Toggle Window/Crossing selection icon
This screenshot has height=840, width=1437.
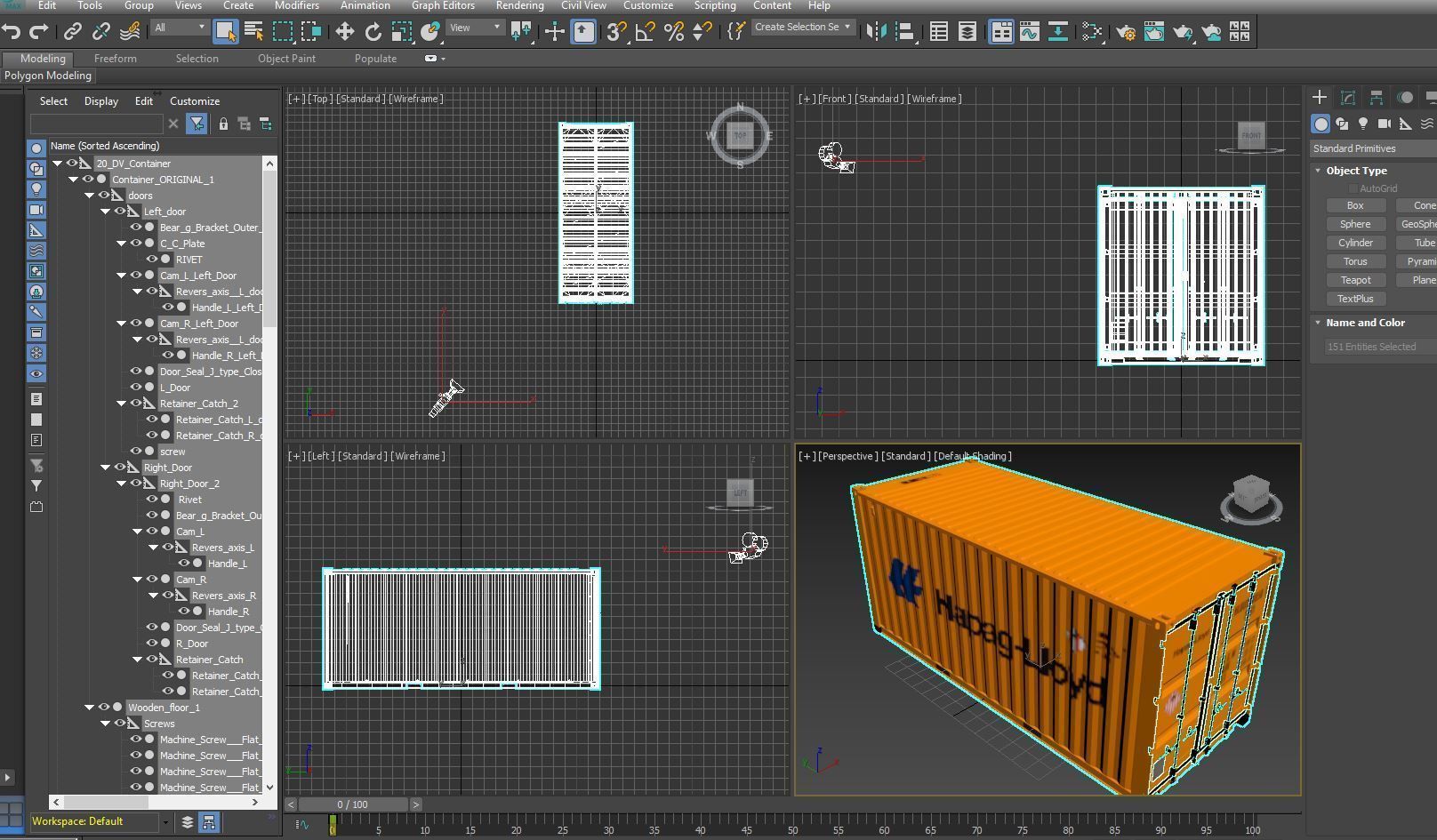pos(311,32)
